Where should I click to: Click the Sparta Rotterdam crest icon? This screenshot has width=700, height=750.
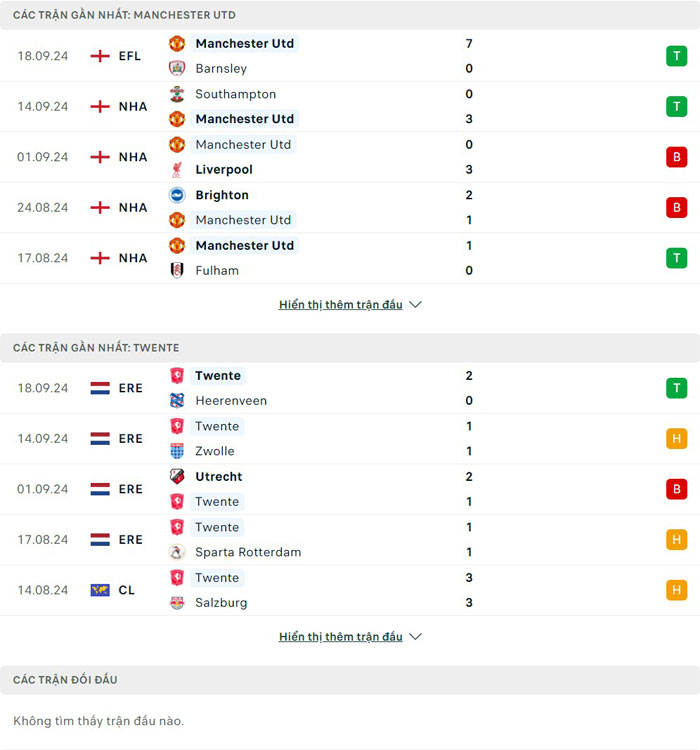[x=177, y=552]
